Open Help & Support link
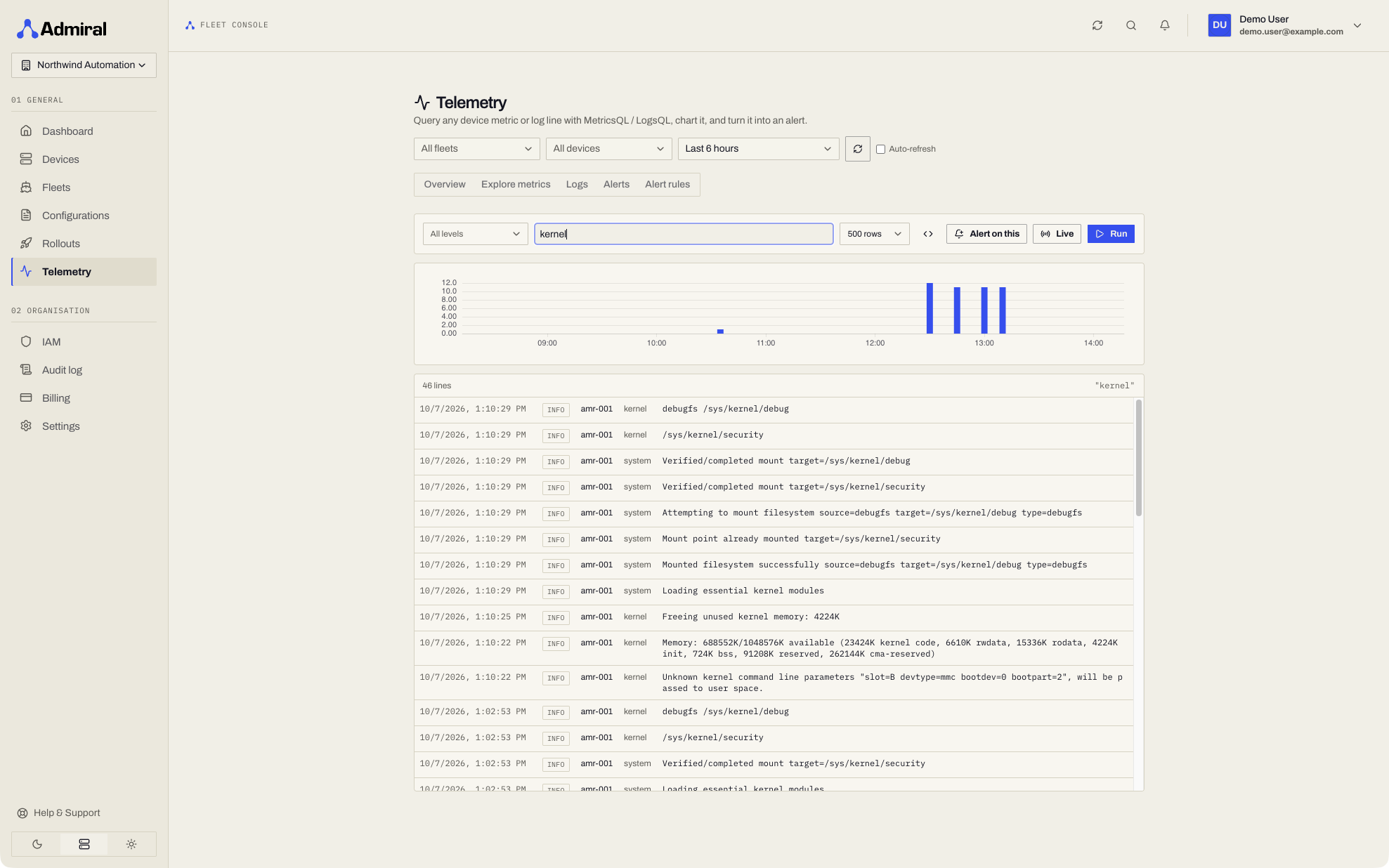This screenshot has height=868, width=1389. coord(59,813)
